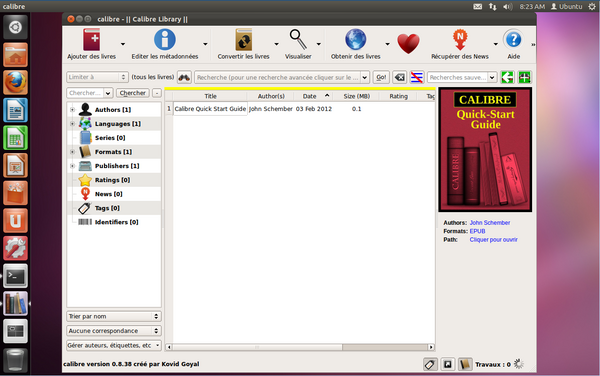Click the Convertir les livres icon
This screenshot has width=600, height=376.
click(x=244, y=40)
